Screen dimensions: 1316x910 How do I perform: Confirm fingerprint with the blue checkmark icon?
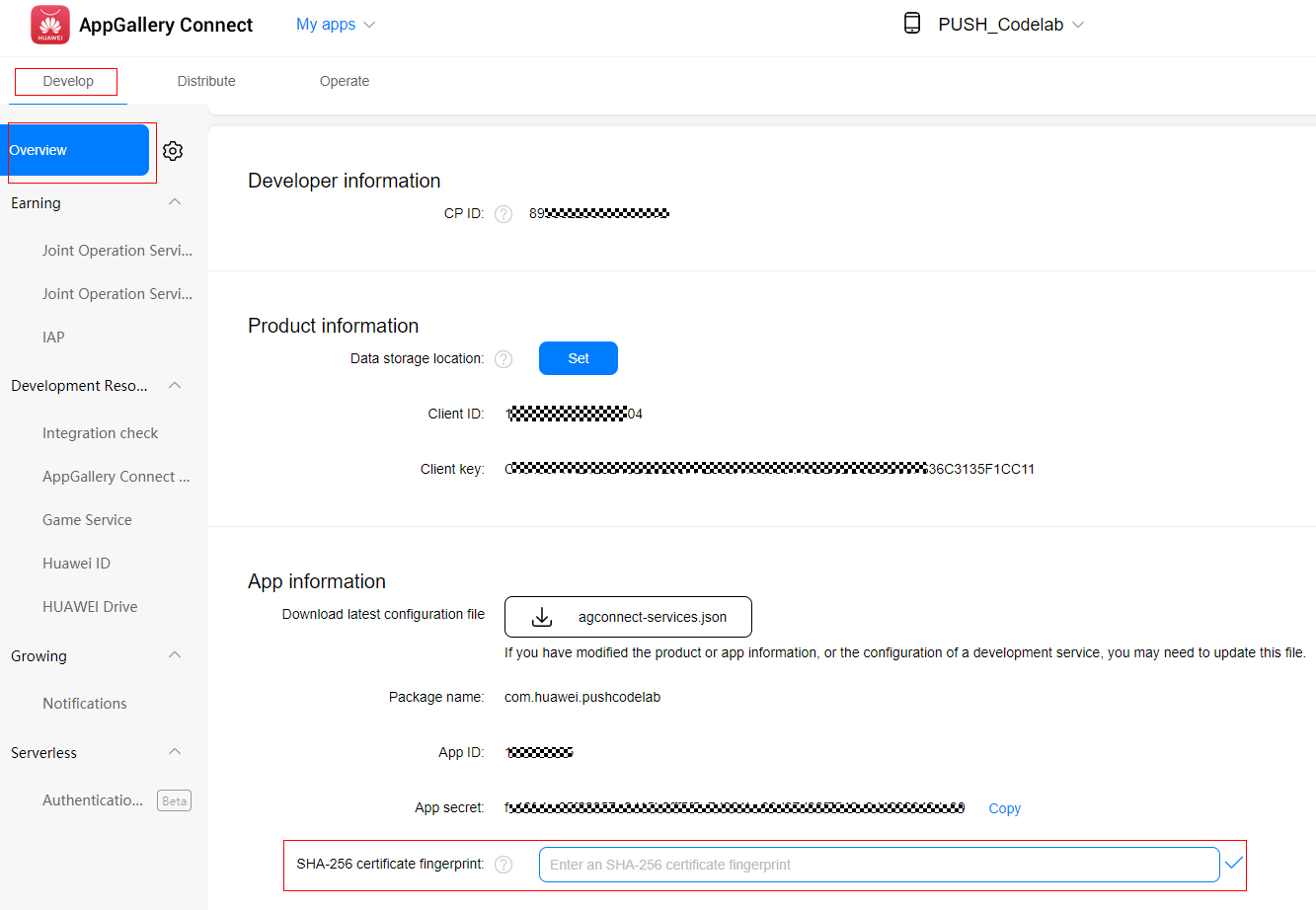pyautogui.click(x=1233, y=864)
